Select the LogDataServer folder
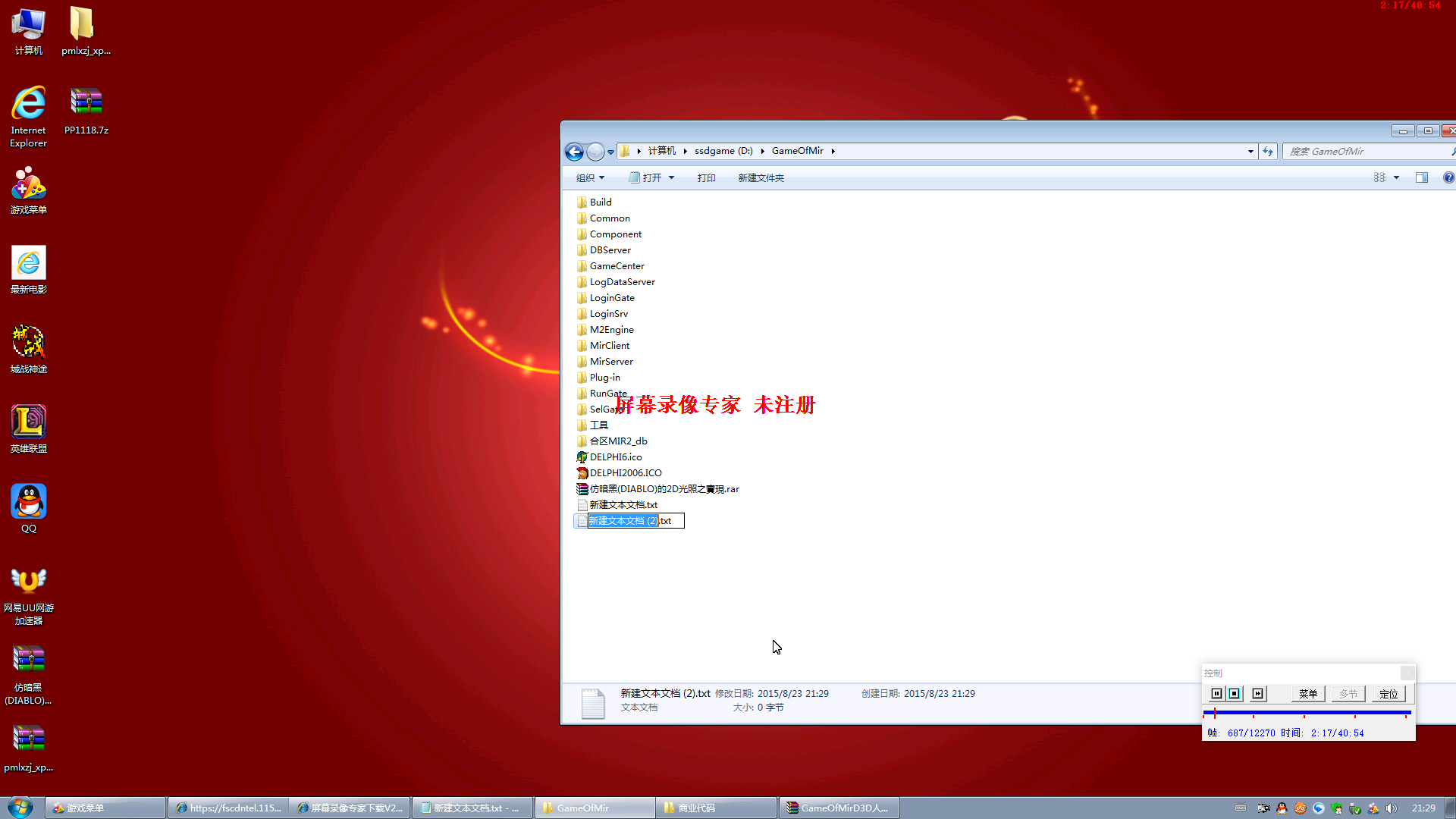Screen dimensions: 1456x819 point(616,282)
